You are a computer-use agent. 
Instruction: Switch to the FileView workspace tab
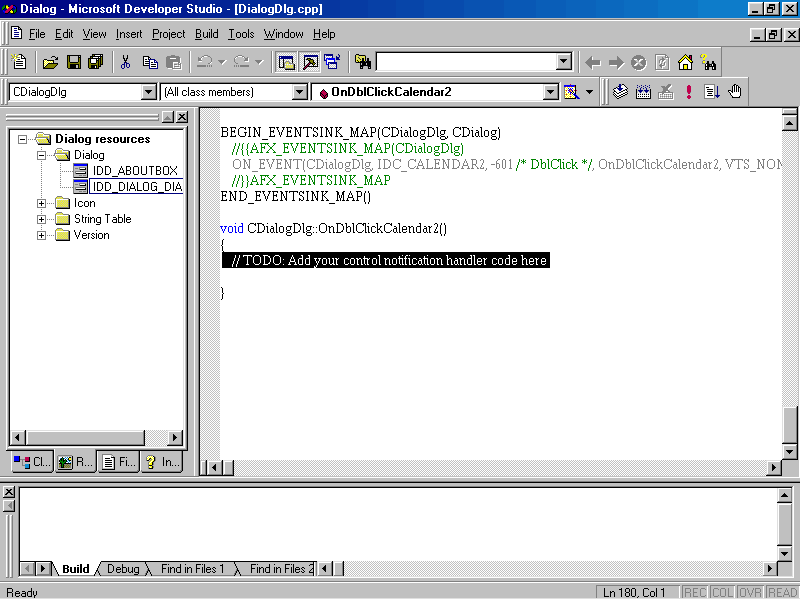click(x=118, y=462)
